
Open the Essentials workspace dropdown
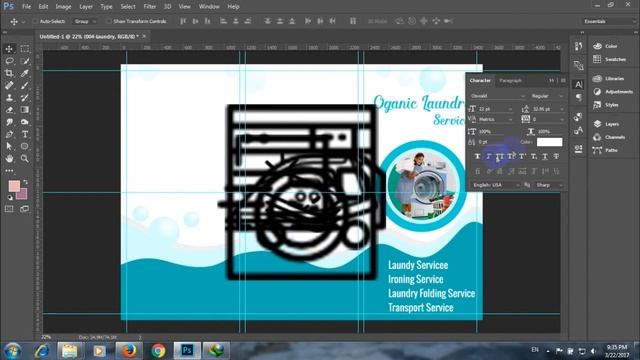609,21
